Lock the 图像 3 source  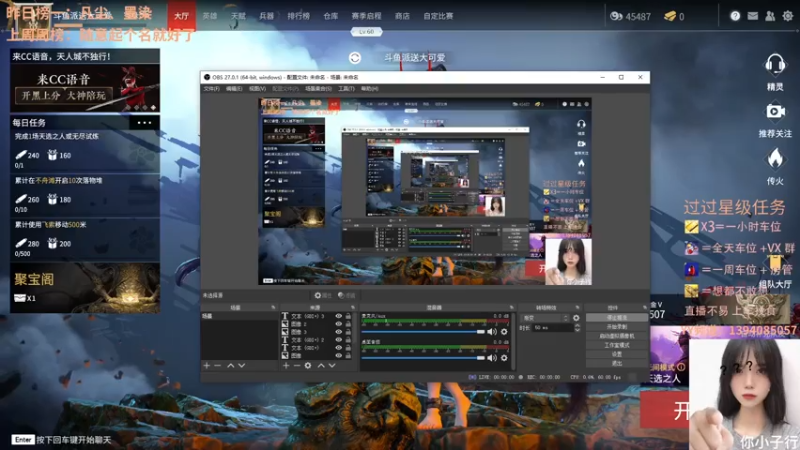tap(348, 332)
